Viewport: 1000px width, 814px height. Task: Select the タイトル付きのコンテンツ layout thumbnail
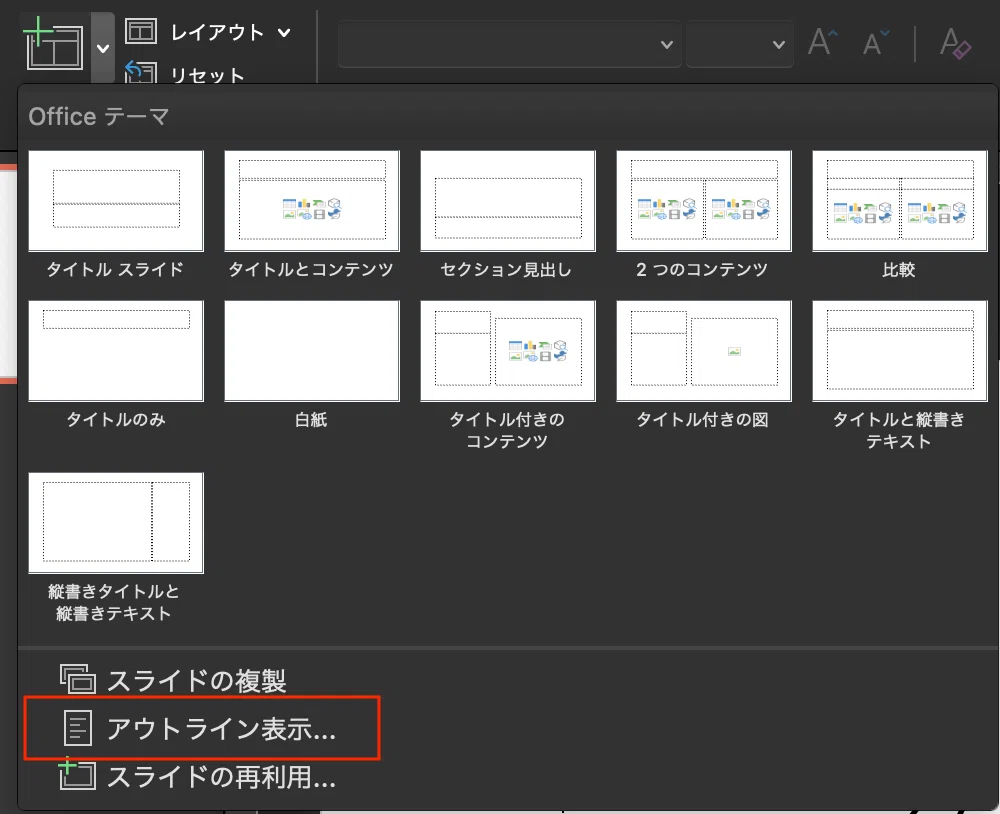(x=508, y=351)
